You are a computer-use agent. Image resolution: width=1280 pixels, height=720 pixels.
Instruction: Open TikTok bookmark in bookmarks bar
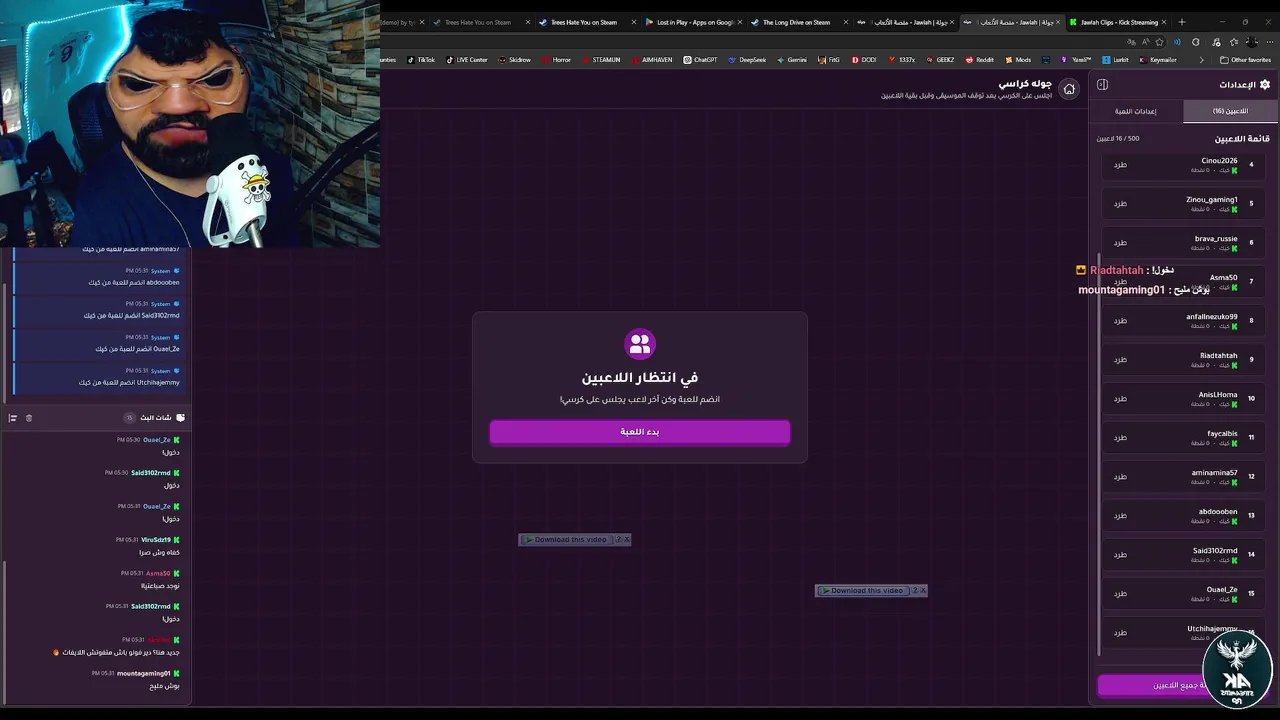coord(421,60)
